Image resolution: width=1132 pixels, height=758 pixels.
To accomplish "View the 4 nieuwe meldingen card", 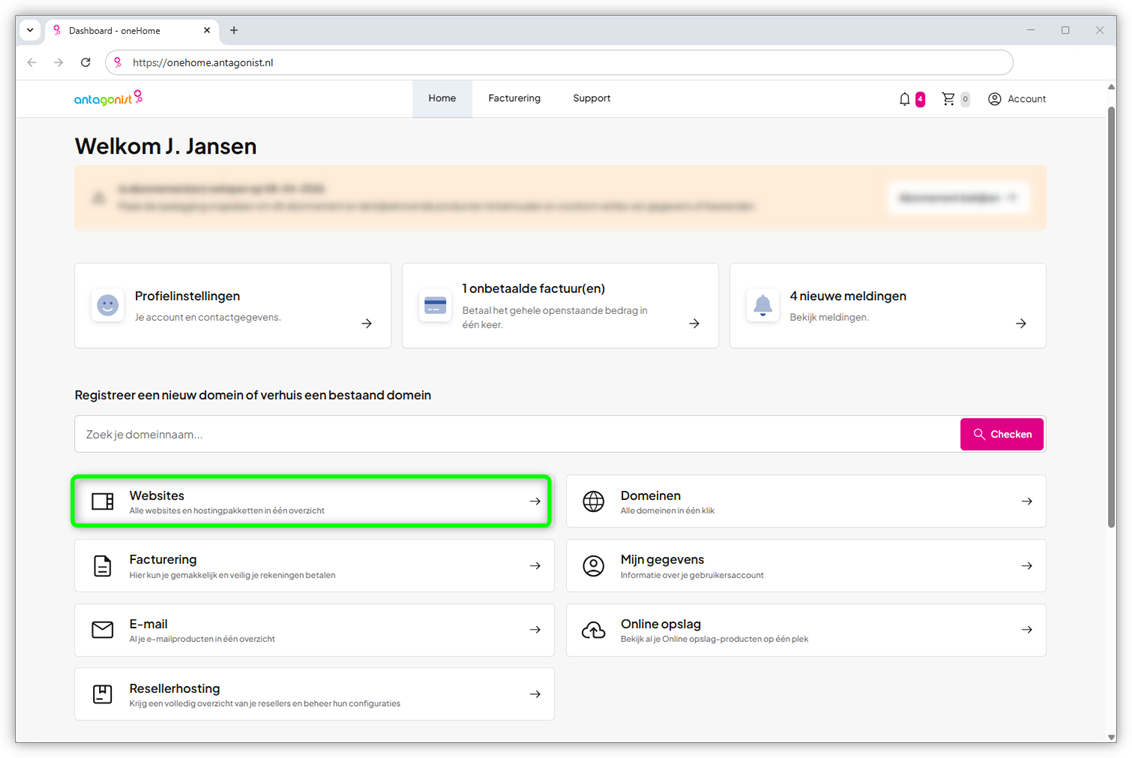I will (x=887, y=305).
